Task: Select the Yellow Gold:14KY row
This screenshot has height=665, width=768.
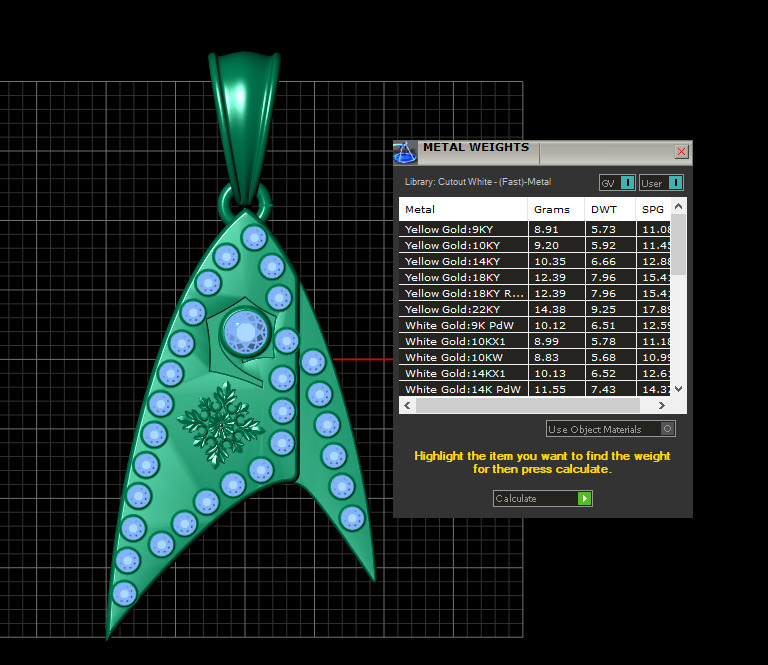Action: (535, 261)
